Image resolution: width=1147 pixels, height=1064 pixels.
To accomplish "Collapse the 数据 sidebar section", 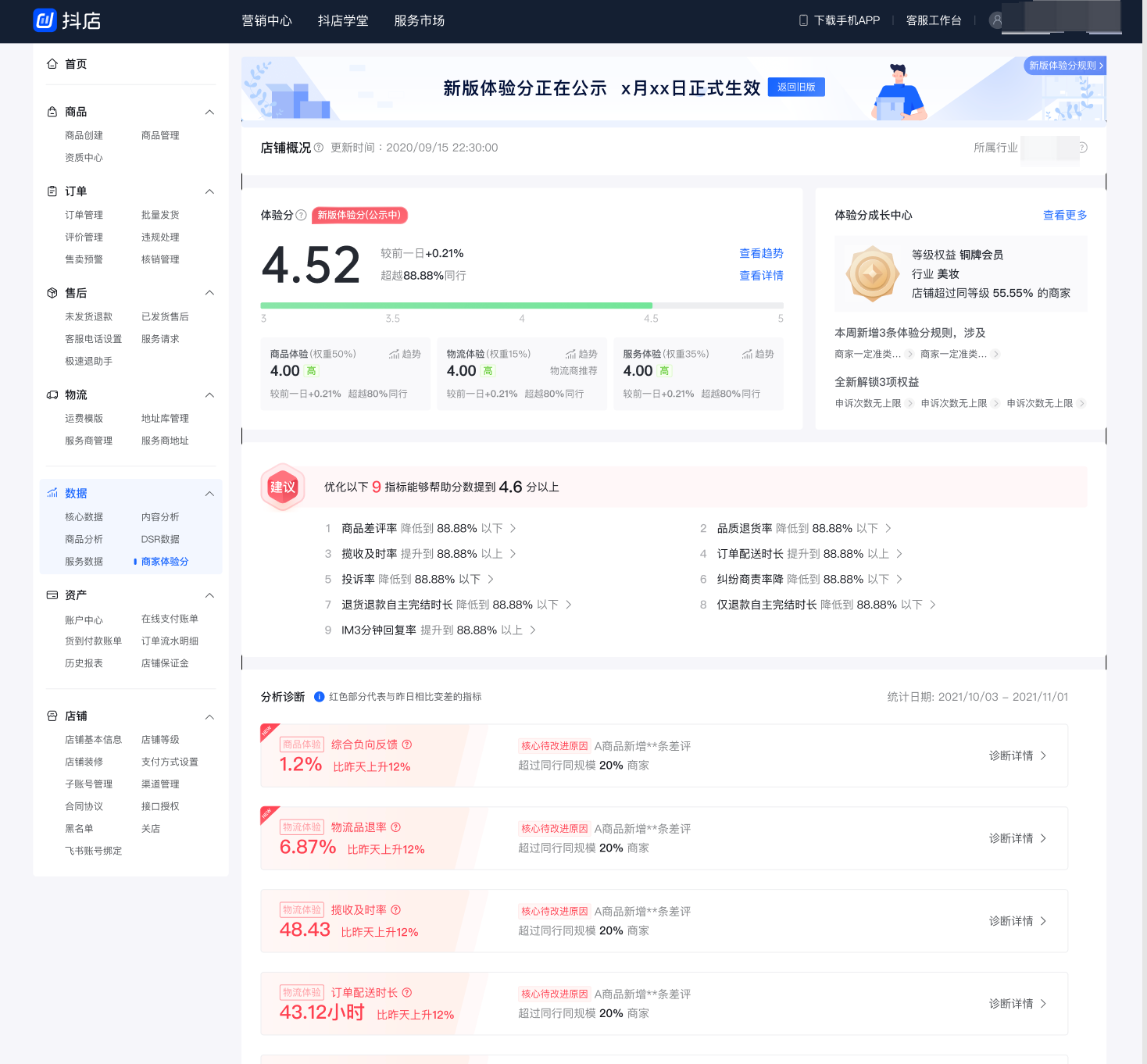I will [209, 493].
